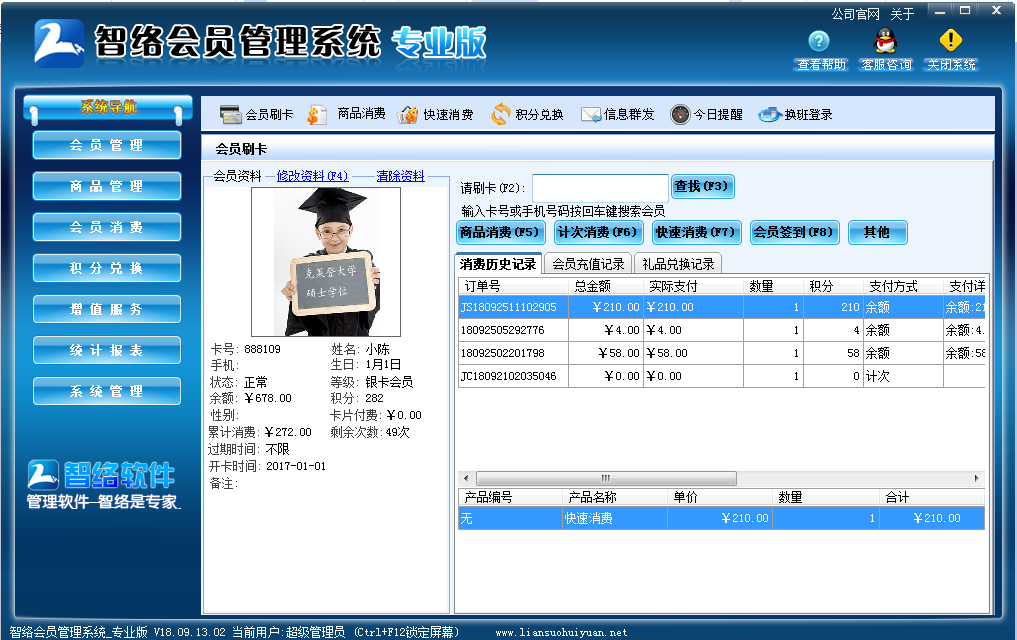Open 信息群发 message broadcast icon
The width and height of the screenshot is (1017, 640).
coord(591,114)
